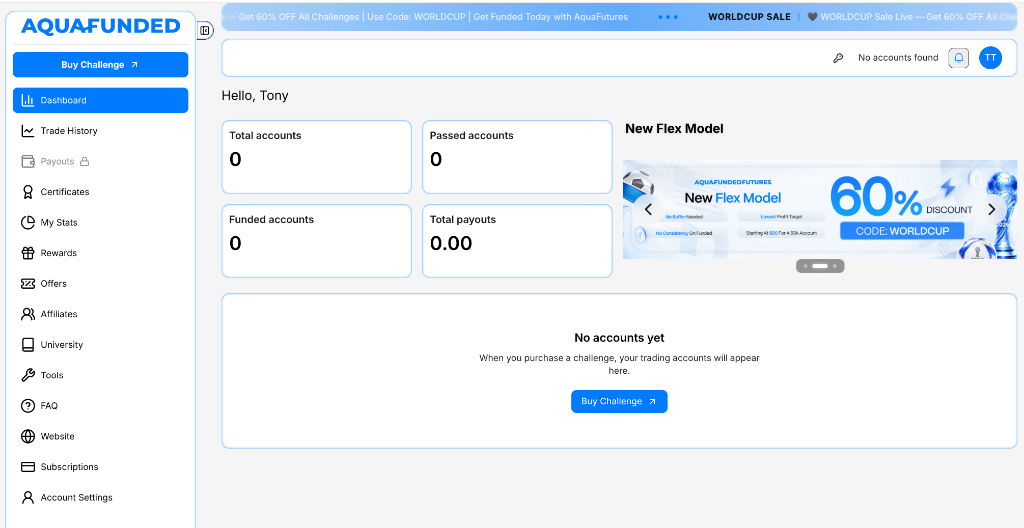Select Offers in the sidebar
This screenshot has height=528, width=1024.
pyautogui.click(x=101, y=284)
